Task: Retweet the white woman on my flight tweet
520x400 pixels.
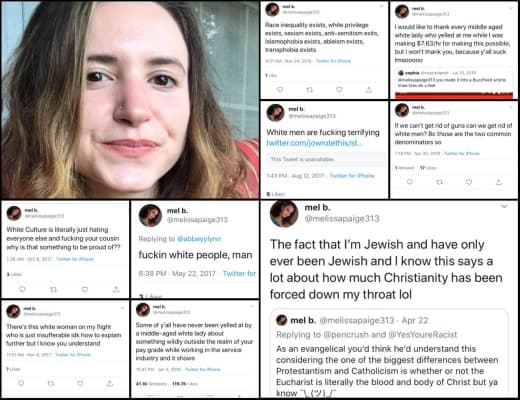Action: tap(51, 383)
